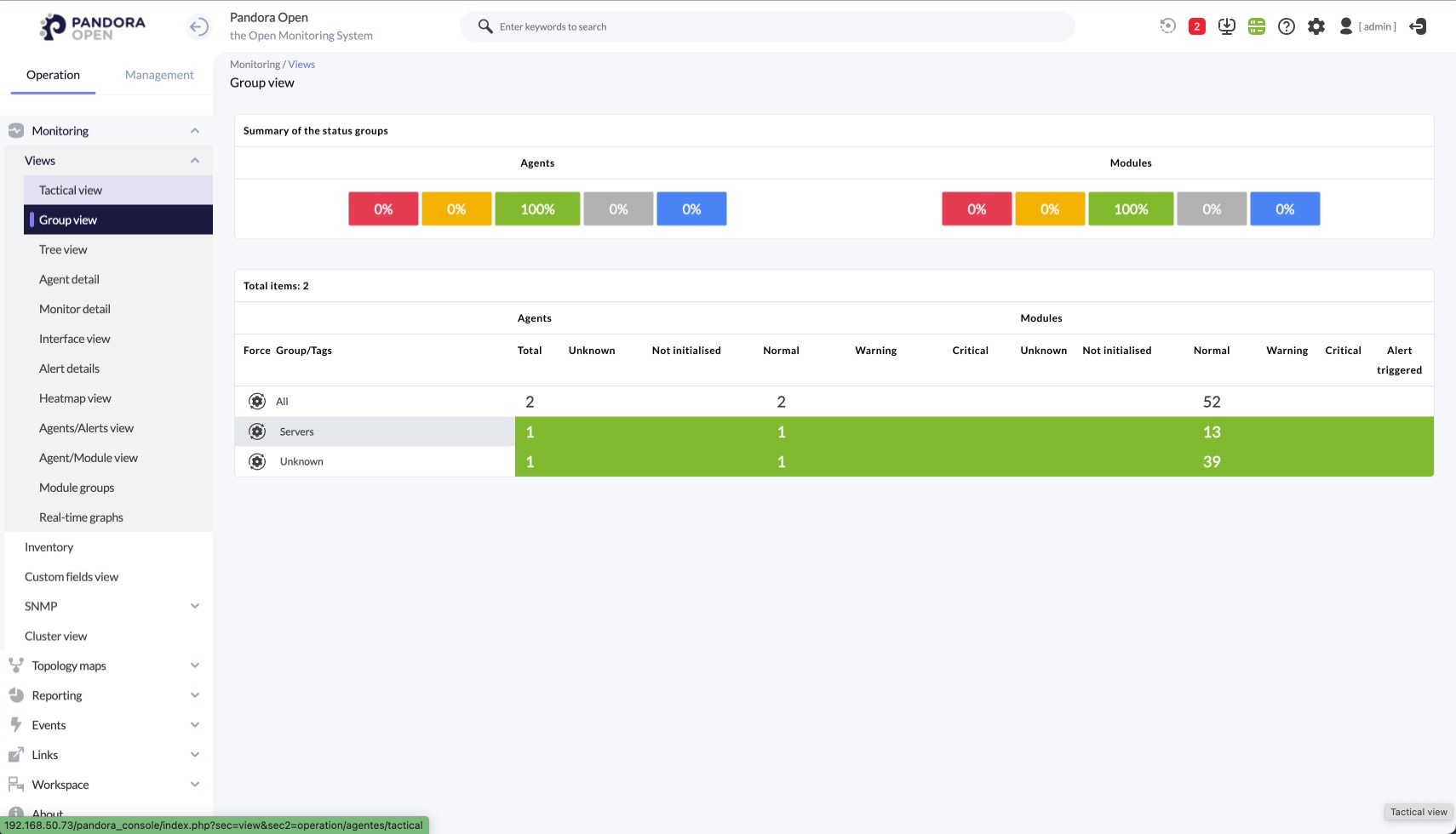Expand the SNMP submenu
Screen dimensions: 1456x834
[x=194, y=606]
